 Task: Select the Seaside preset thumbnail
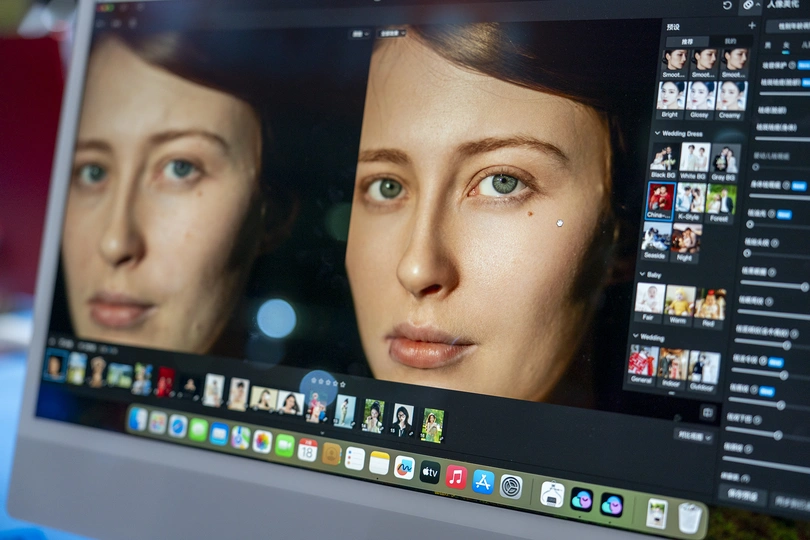(x=656, y=240)
